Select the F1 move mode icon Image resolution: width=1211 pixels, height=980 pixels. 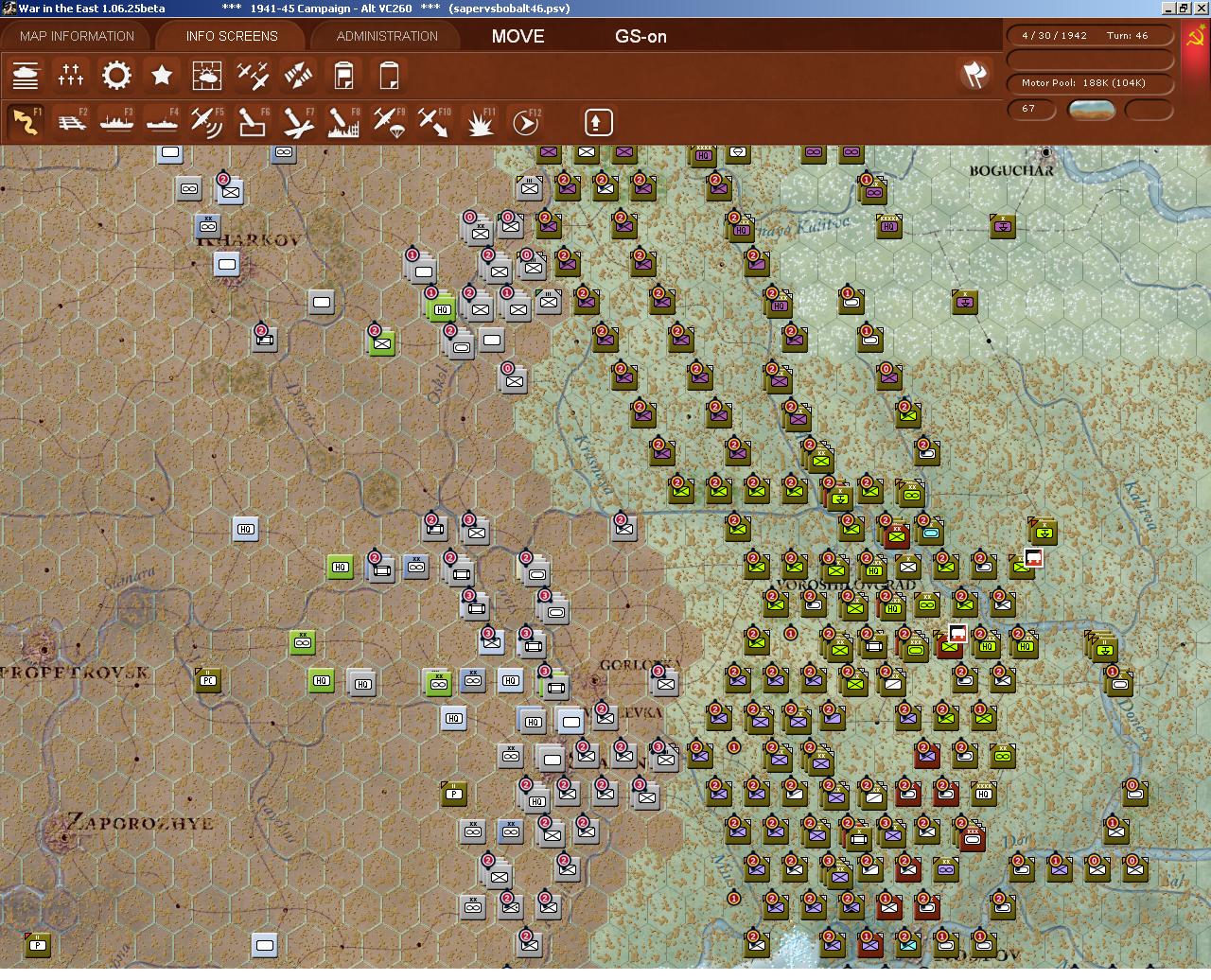pyautogui.click(x=26, y=122)
